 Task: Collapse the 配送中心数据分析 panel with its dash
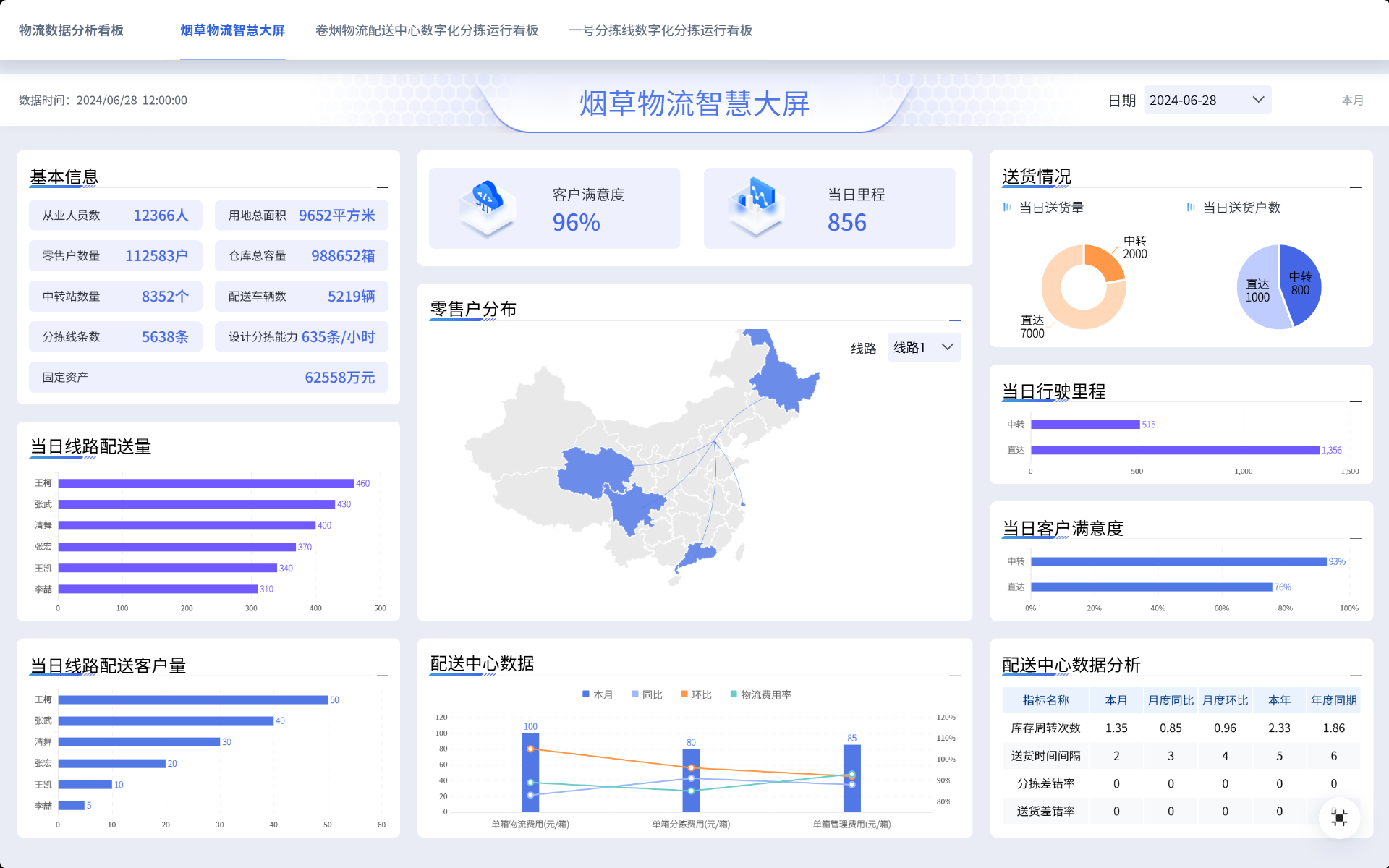point(1355,676)
